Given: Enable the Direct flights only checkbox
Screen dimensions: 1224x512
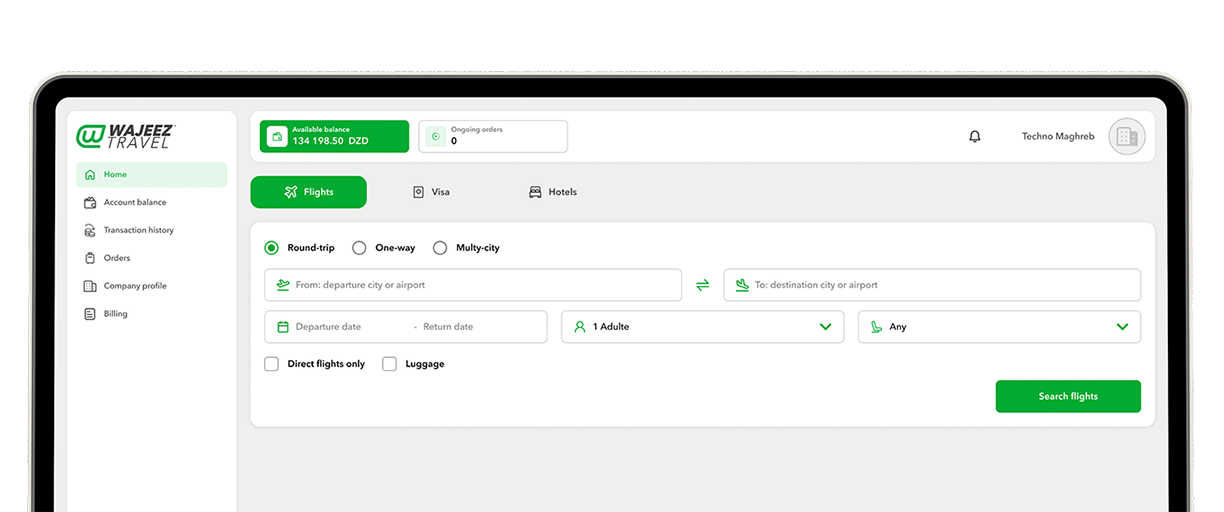Looking at the screenshot, I should pos(272,364).
